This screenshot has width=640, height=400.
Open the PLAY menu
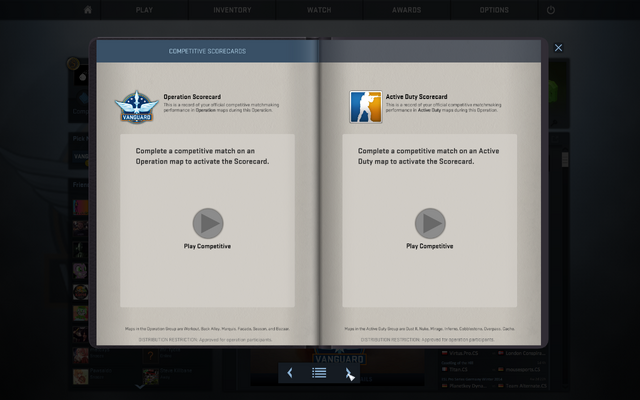(x=144, y=10)
